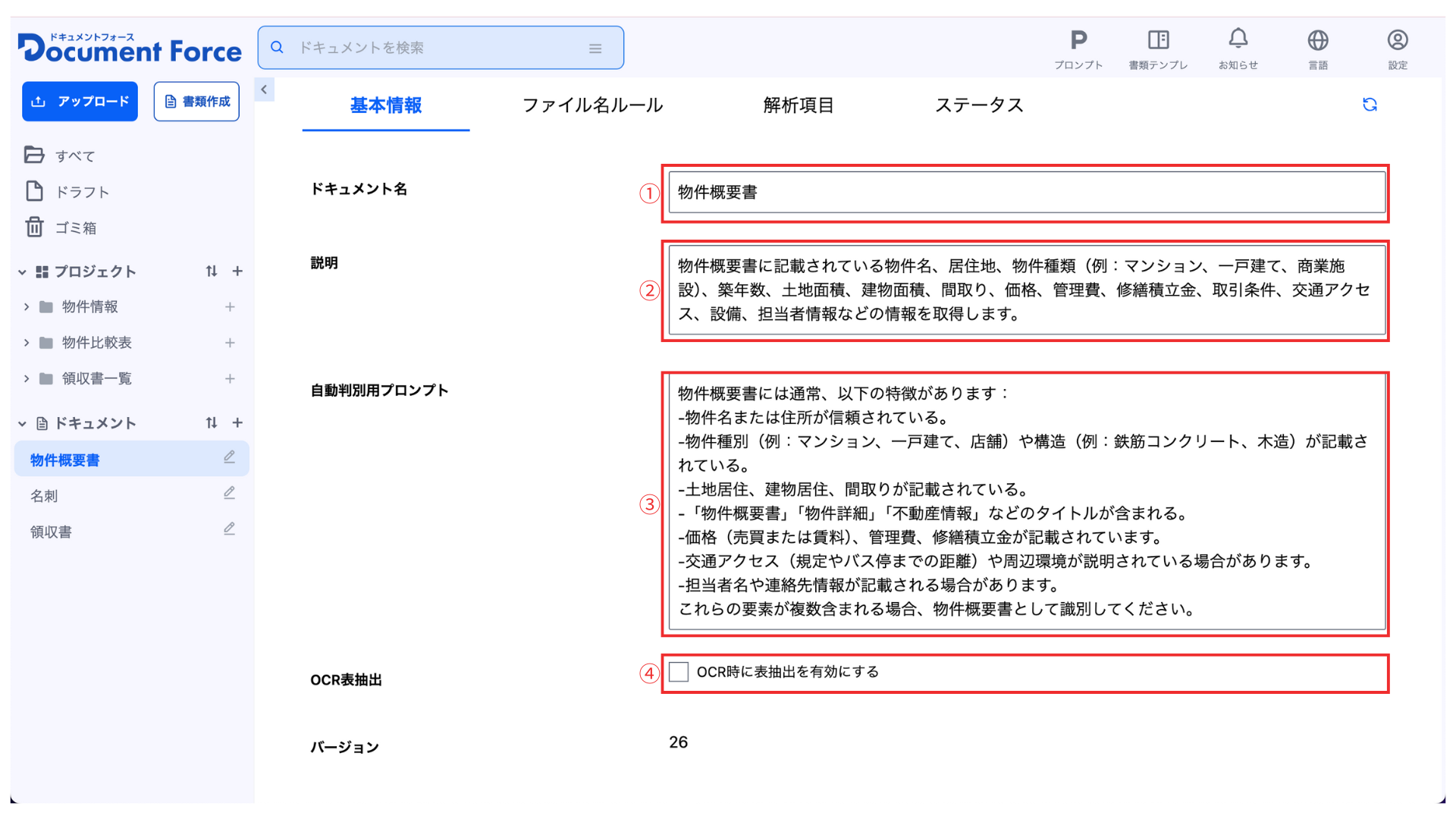Screen dimensions: 1456x819
Task: Open search filter menu icon
Action: tap(595, 48)
